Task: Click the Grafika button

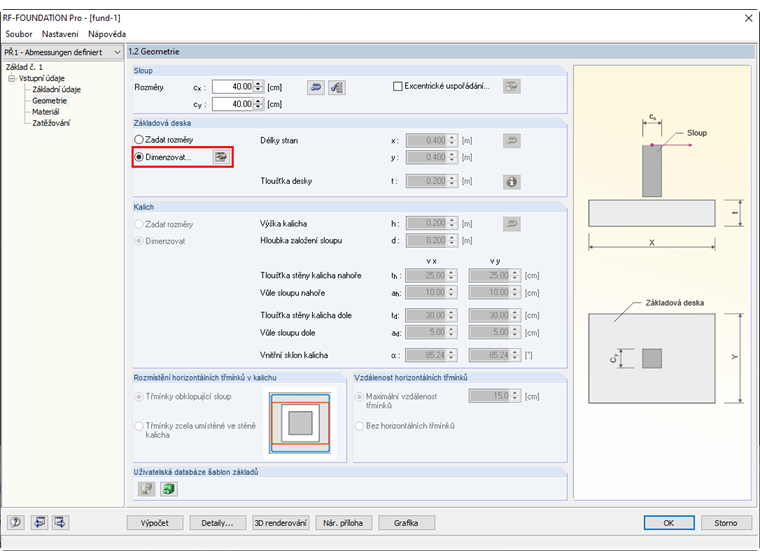Action: (x=406, y=523)
